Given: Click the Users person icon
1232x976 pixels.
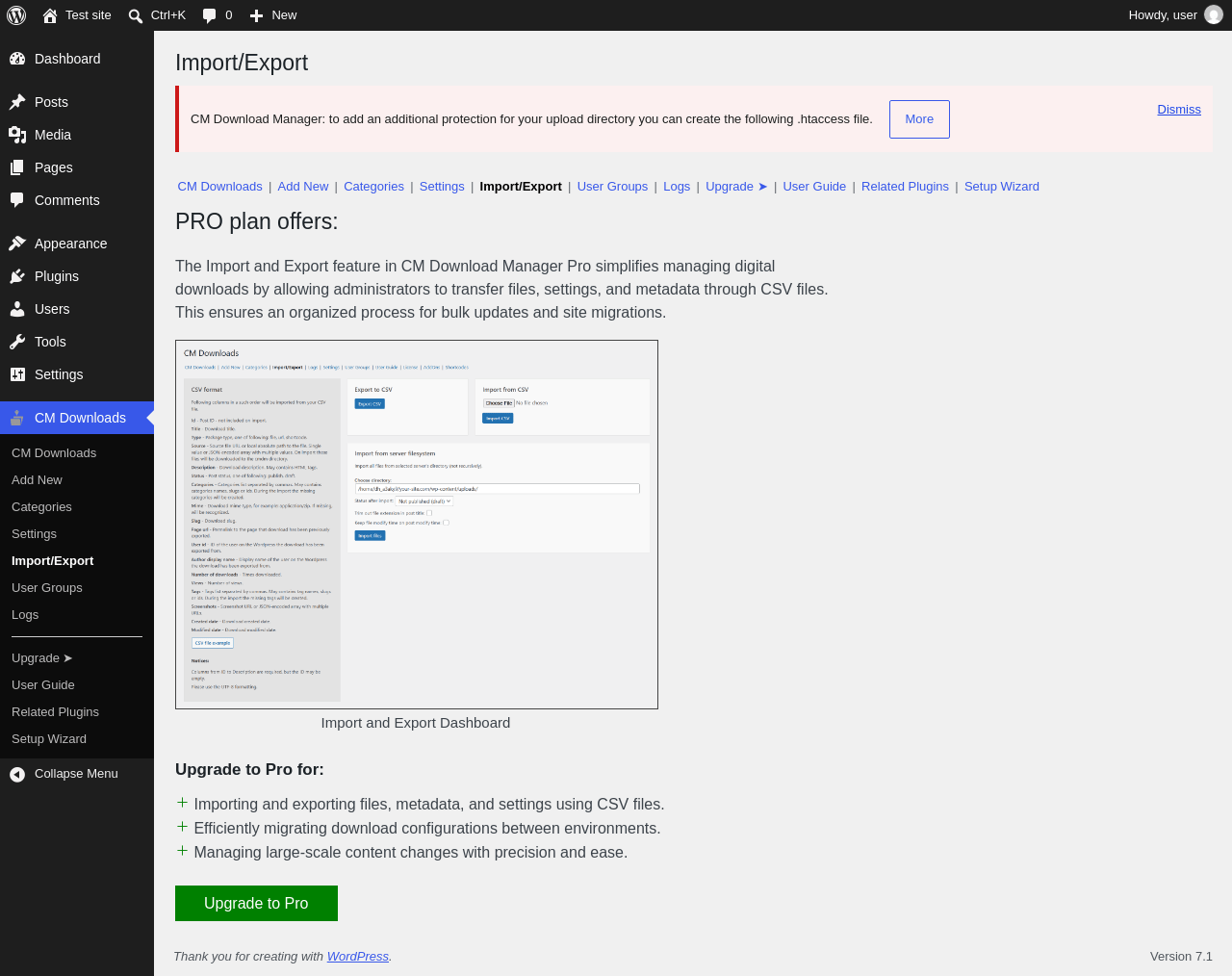Looking at the screenshot, I should coord(17,309).
